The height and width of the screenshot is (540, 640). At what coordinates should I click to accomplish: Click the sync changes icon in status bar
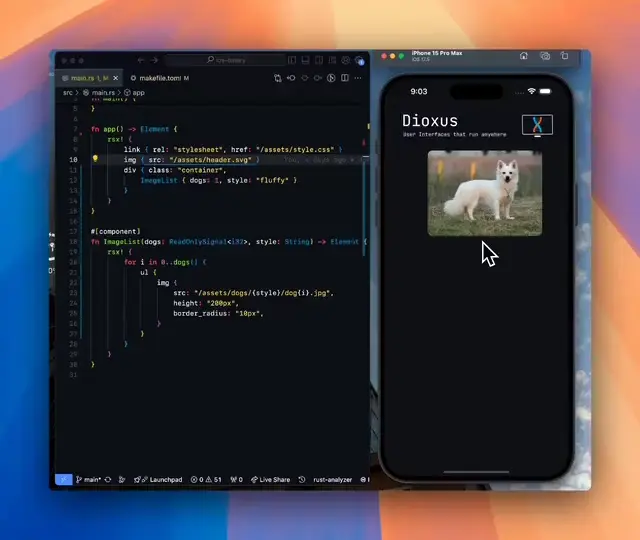point(108,480)
